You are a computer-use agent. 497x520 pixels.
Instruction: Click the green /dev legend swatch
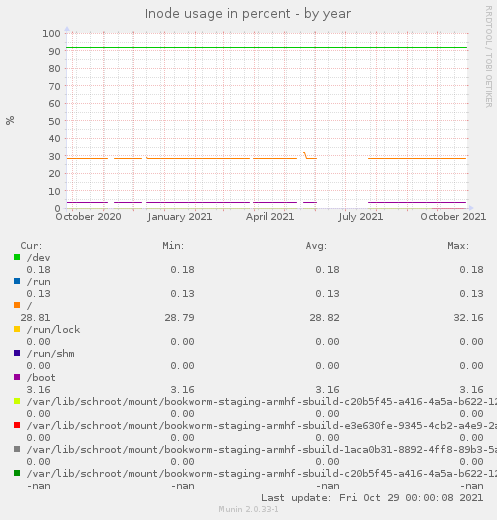click(x=17, y=257)
